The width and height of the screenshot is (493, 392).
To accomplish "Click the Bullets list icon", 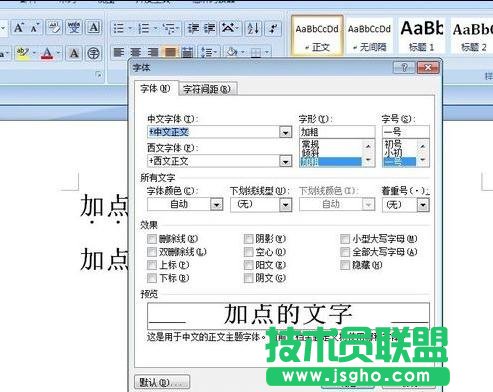I will (118, 28).
